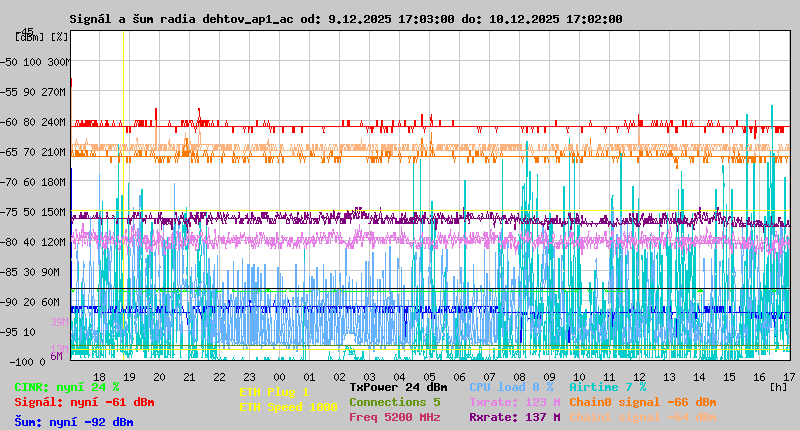Click the [dBm] unit label on y-axis
Image resolution: width=800 pixels, height=430 pixels.
coord(29,36)
